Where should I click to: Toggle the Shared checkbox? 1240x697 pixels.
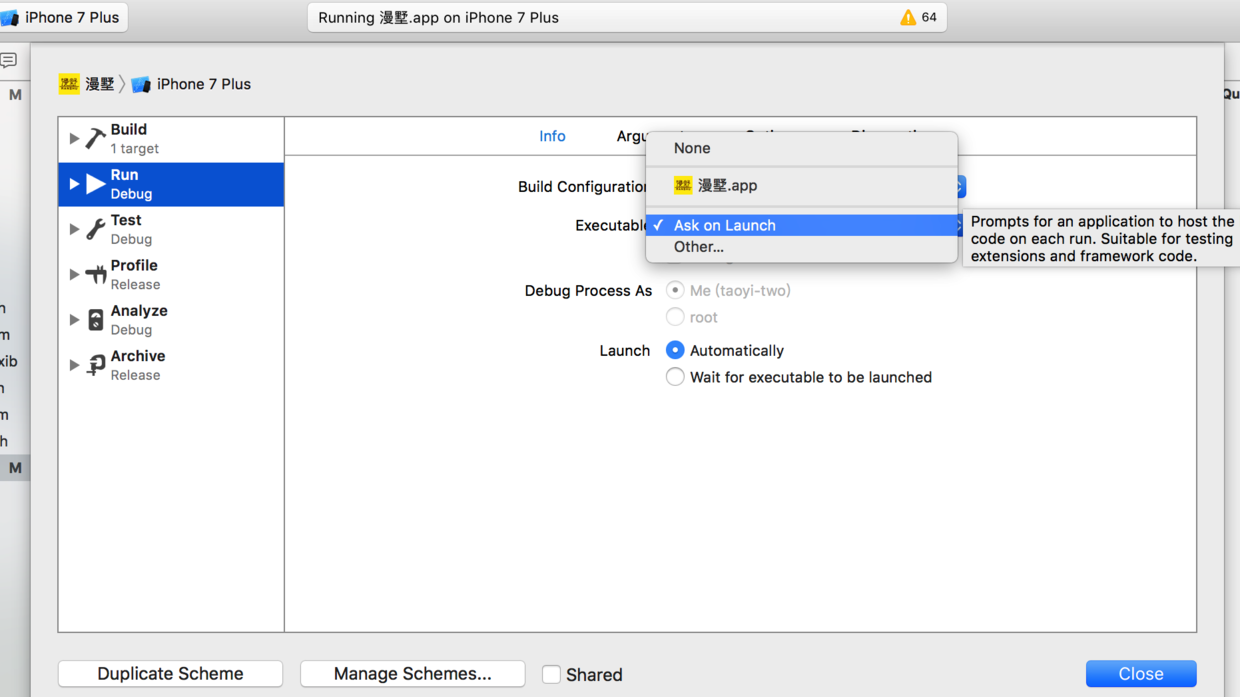click(551, 674)
